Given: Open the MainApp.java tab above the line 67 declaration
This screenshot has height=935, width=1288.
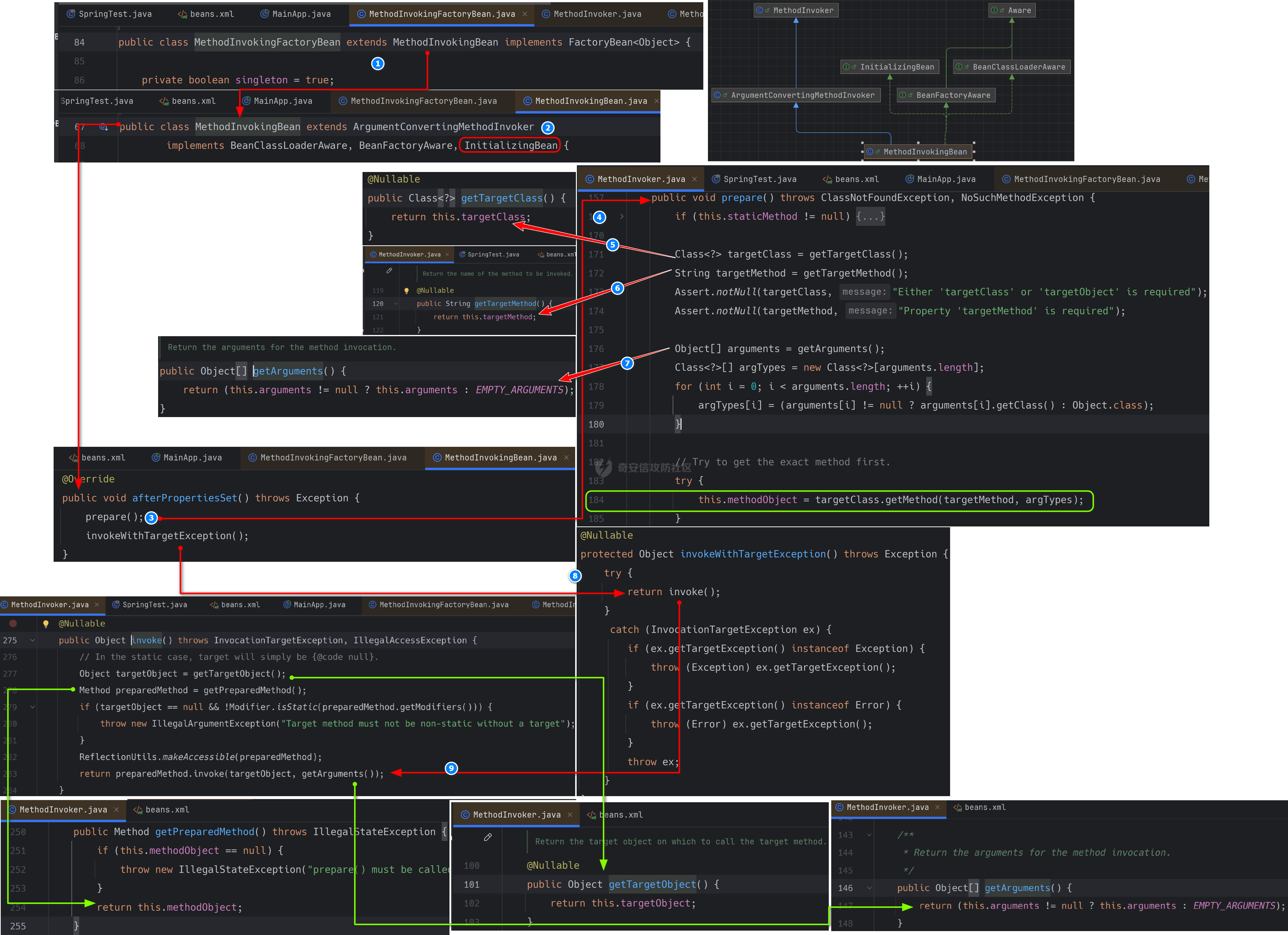Looking at the screenshot, I should [x=277, y=101].
